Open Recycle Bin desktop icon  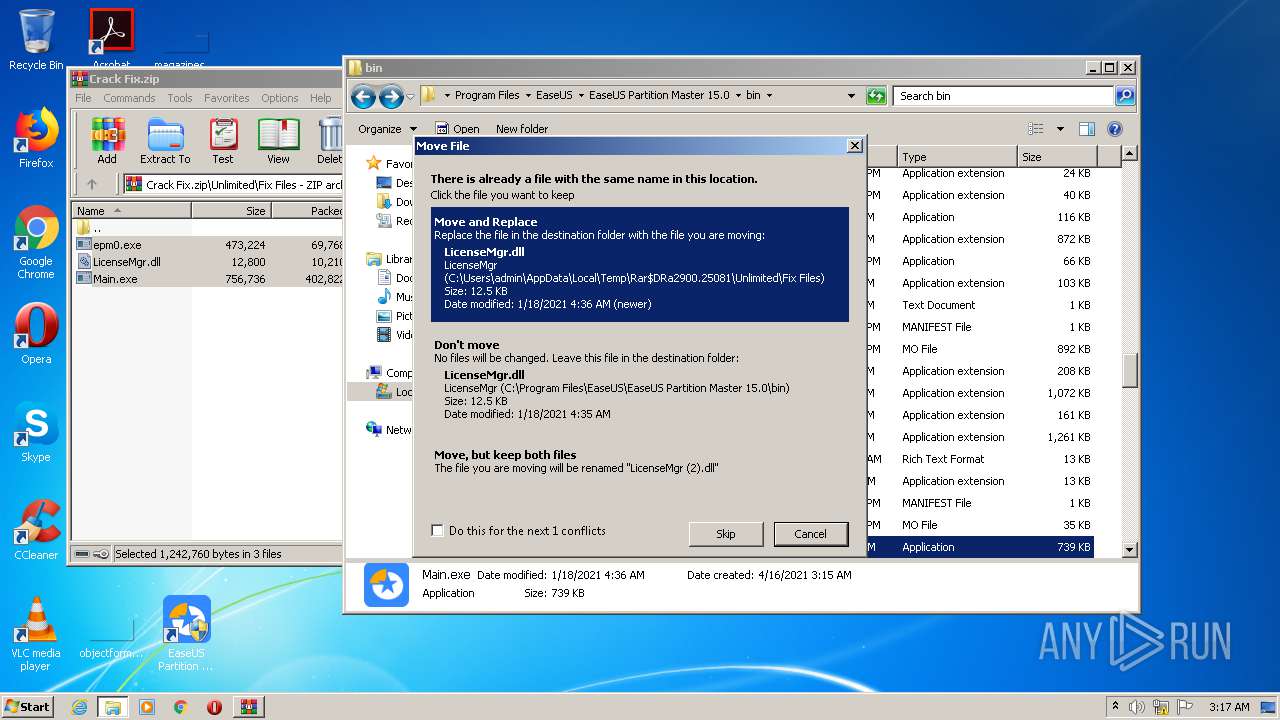tap(36, 40)
